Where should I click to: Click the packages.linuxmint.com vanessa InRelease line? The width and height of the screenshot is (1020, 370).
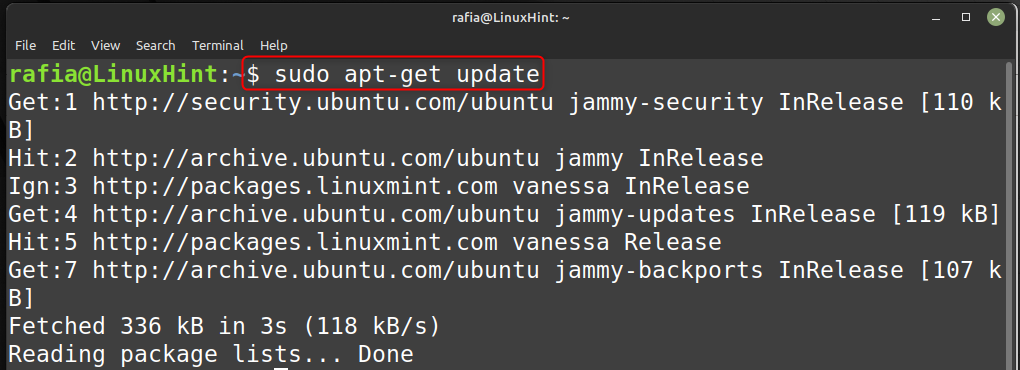pos(379,187)
